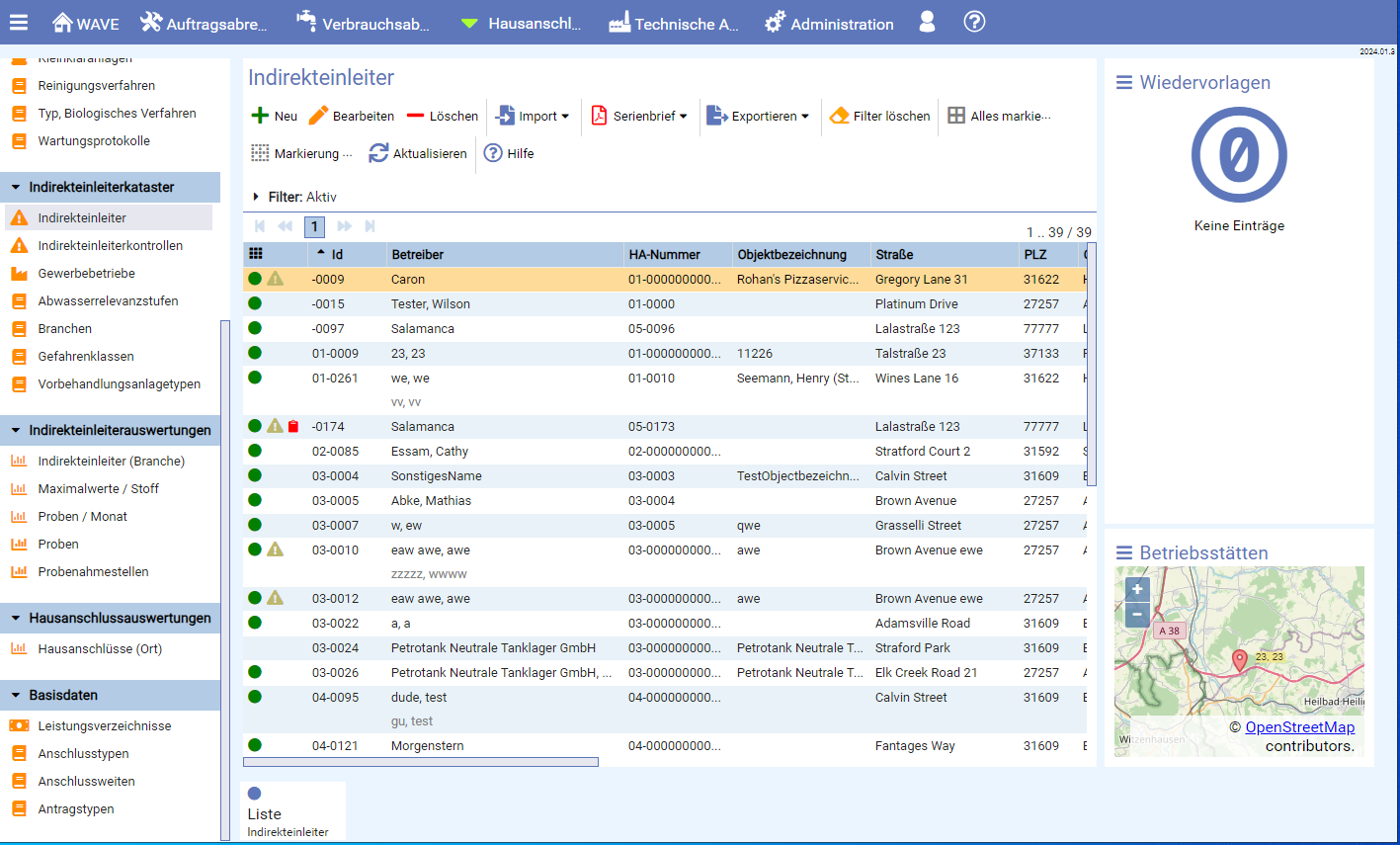
Task: Click the Bearbeiten pencil button
Action: [351, 116]
